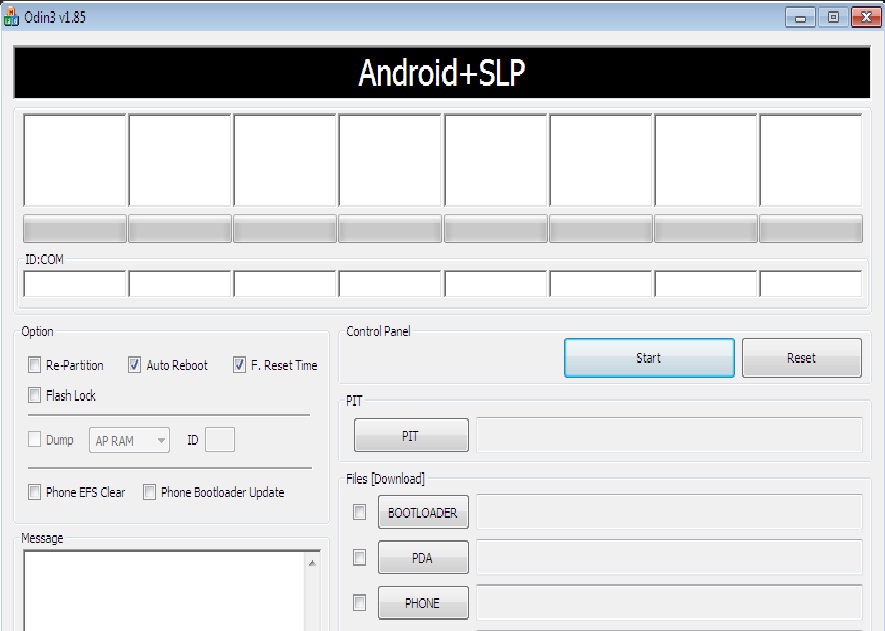
Task: Uncheck the Auto Reboot option
Action: [x=135, y=365]
